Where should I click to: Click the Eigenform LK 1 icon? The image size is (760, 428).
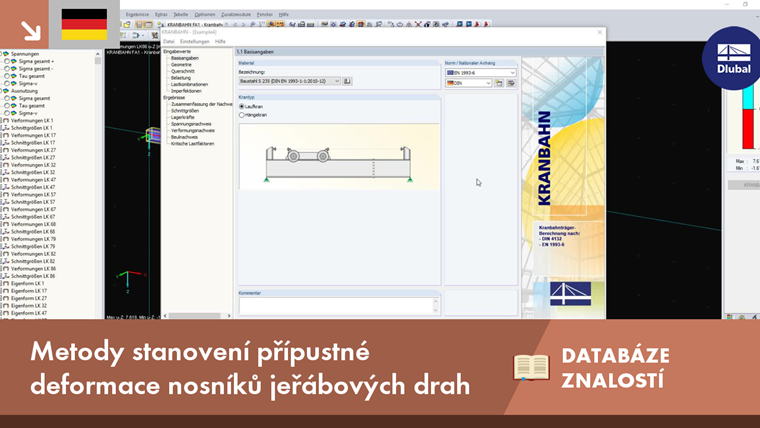tap(6, 283)
